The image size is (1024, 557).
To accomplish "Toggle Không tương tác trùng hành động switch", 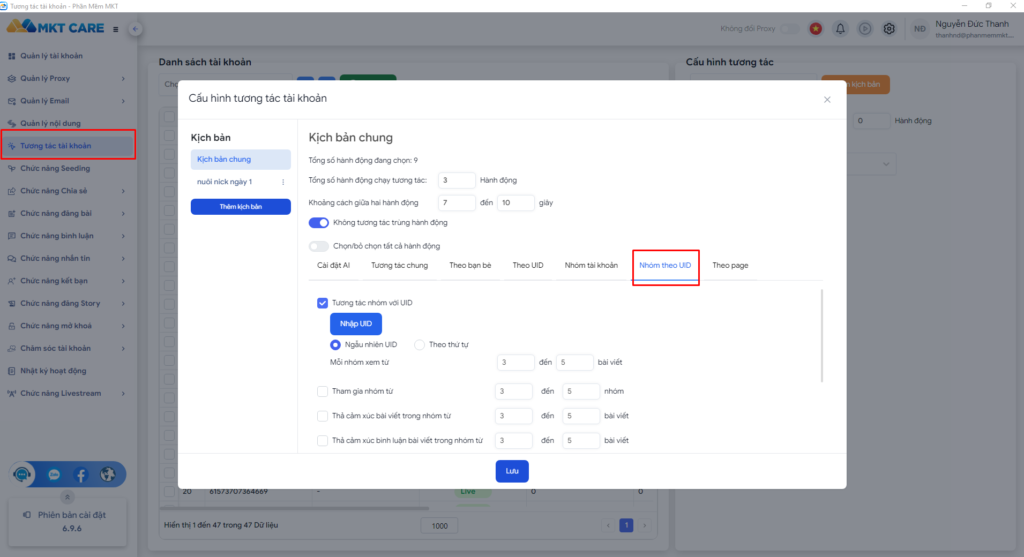I will (x=319, y=222).
